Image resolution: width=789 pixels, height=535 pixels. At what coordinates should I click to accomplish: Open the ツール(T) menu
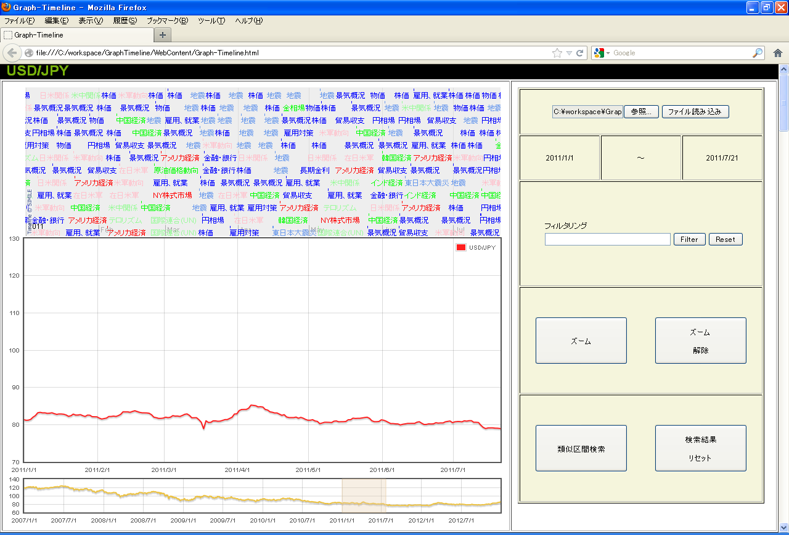[x=211, y=21]
